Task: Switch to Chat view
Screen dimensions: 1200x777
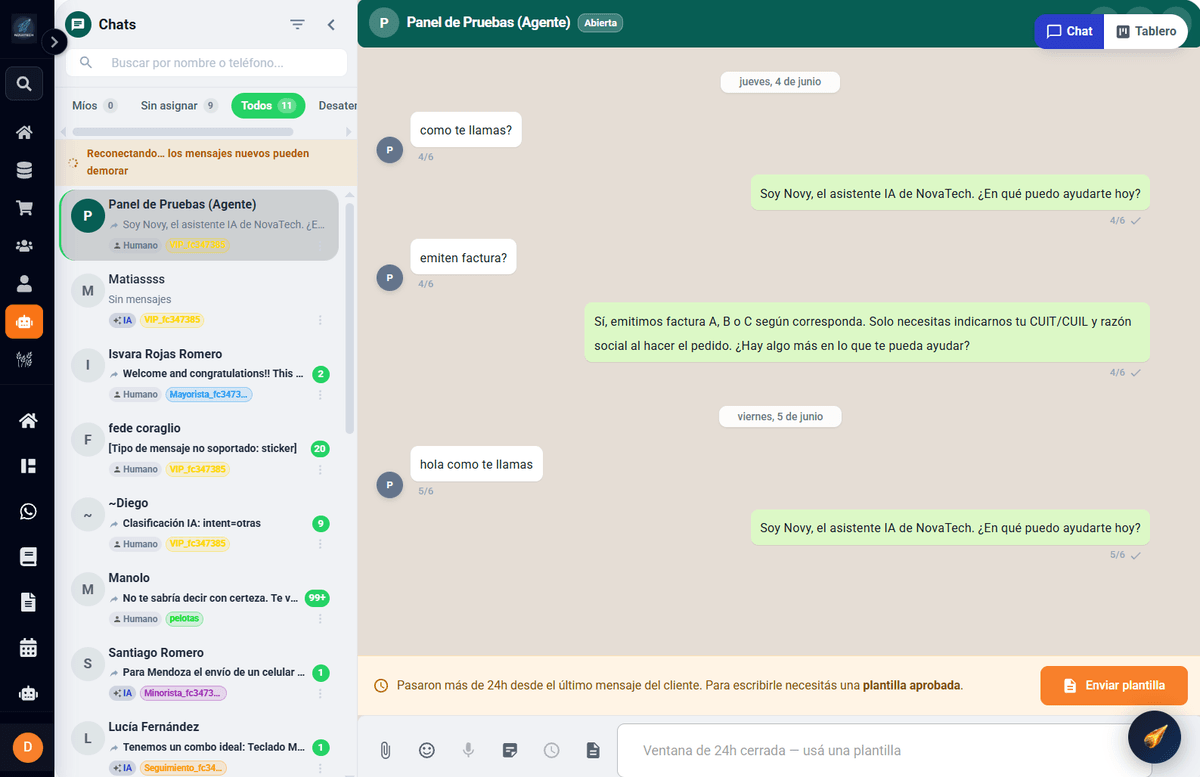Action: click(x=1069, y=31)
